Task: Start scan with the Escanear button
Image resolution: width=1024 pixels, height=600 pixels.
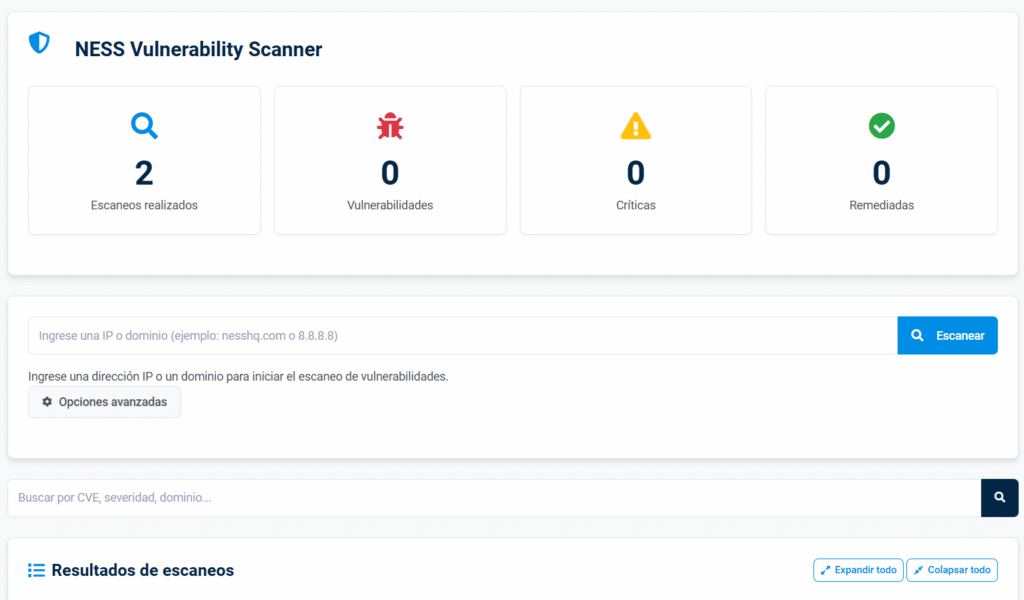Action: click(x=947, y=336)
